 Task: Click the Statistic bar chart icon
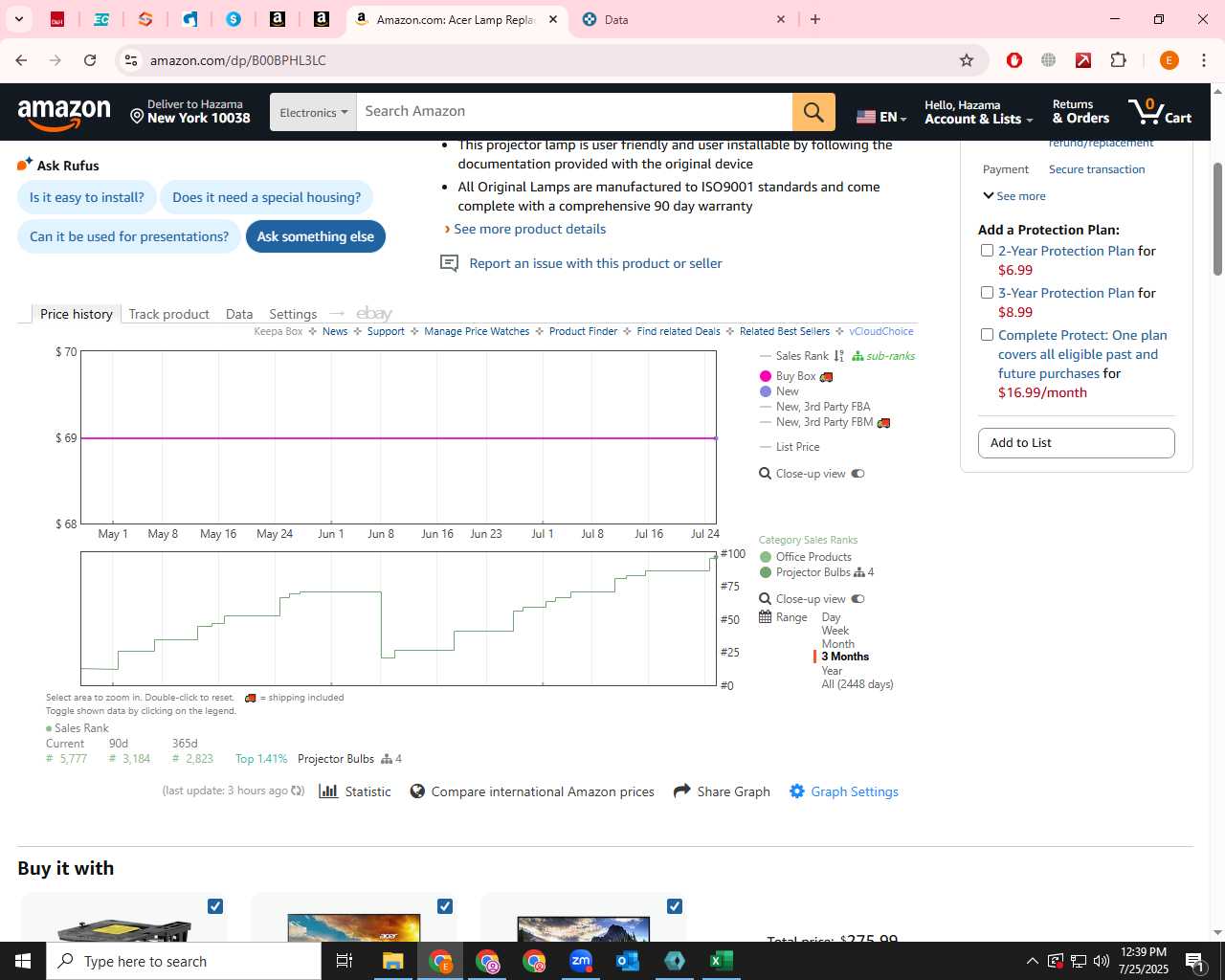(x=328, y=791)
